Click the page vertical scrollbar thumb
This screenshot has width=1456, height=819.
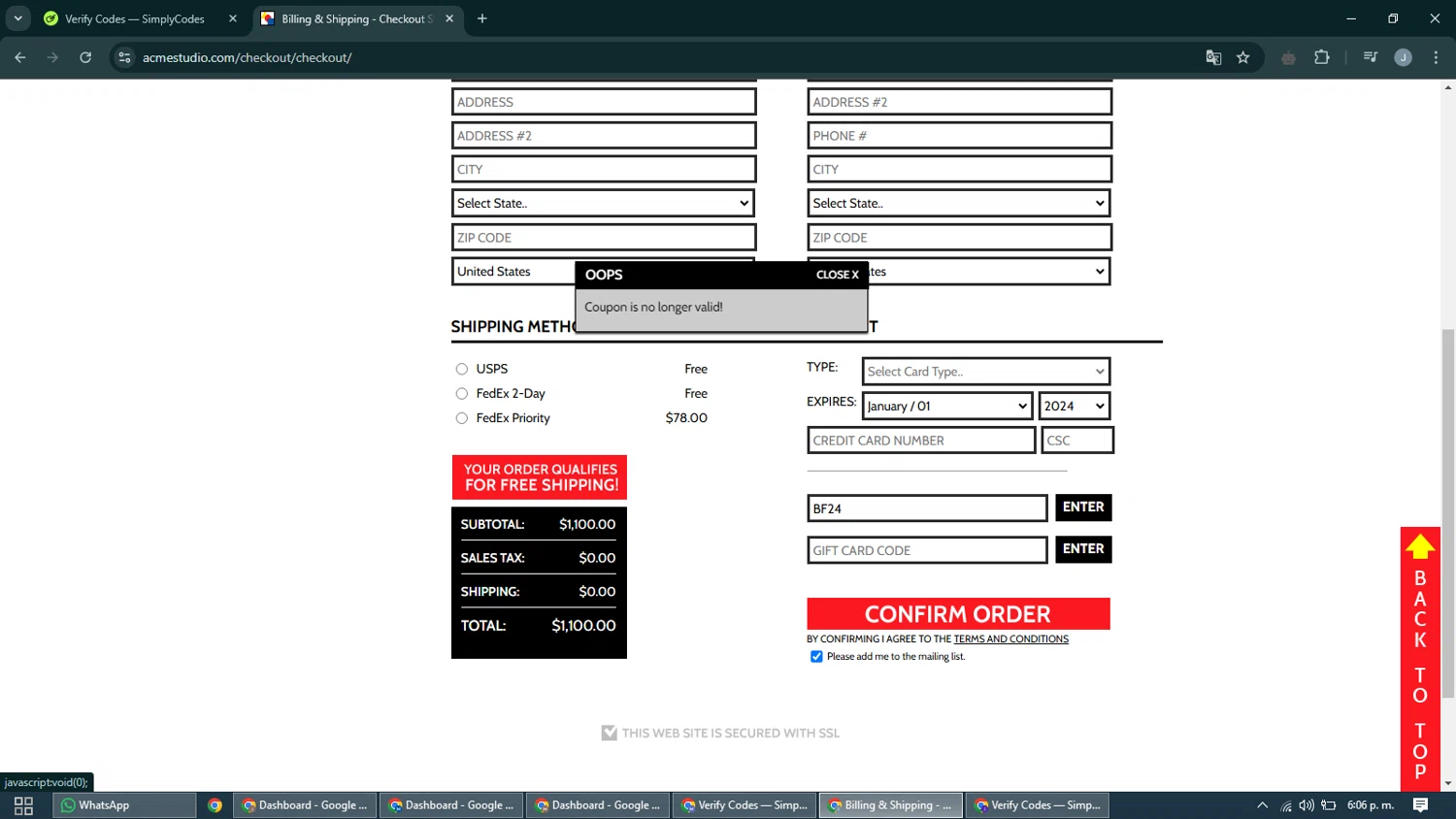(x=1448, y=513)
